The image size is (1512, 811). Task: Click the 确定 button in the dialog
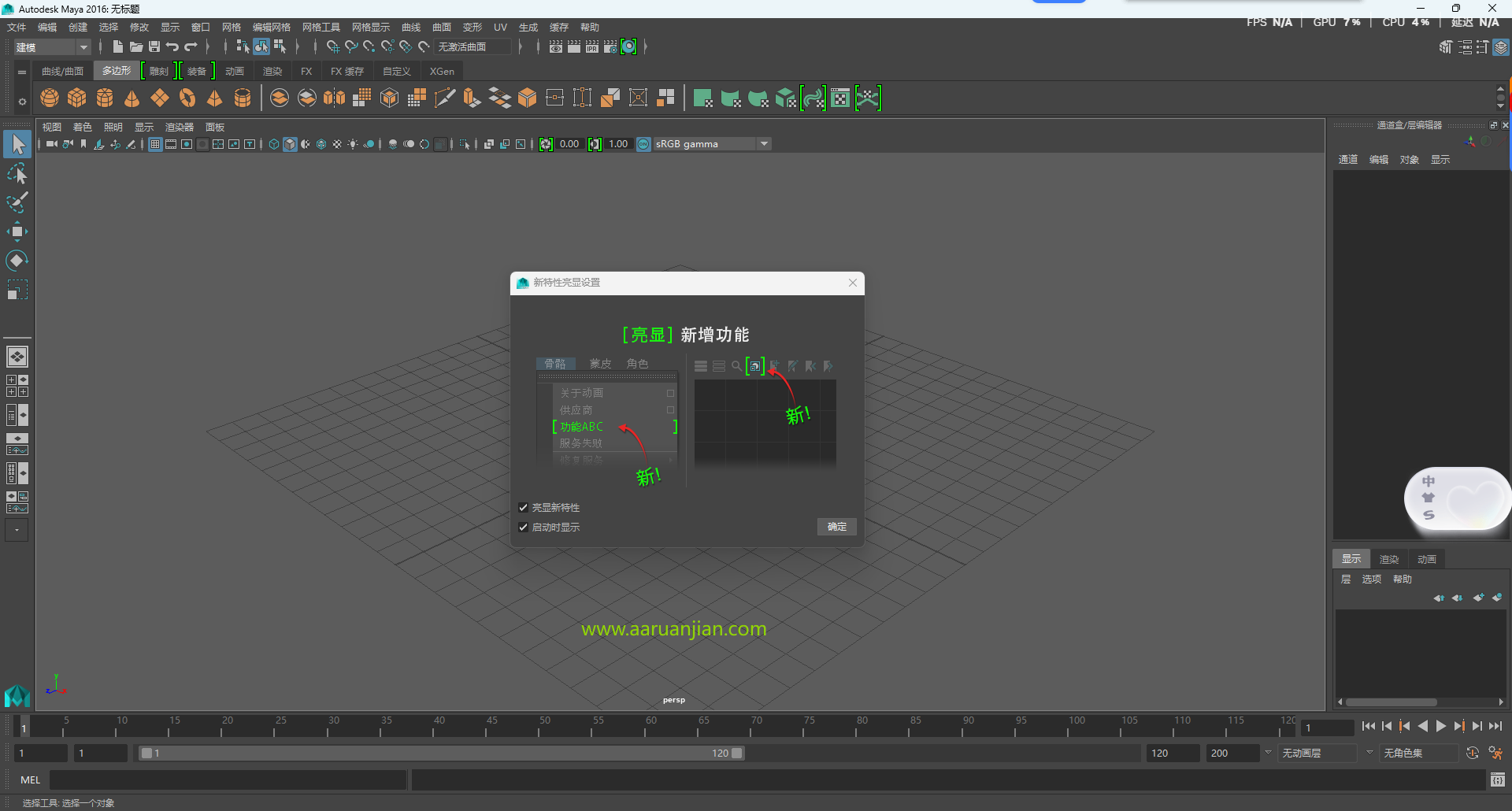836,527
